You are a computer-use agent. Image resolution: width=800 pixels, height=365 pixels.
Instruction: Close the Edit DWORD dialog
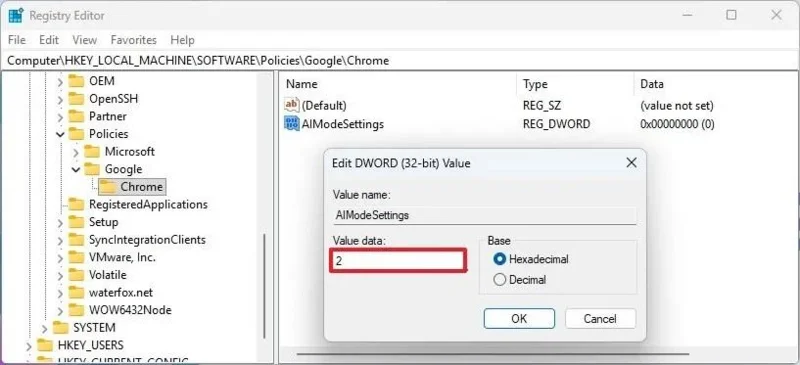[x=631, y=163]
